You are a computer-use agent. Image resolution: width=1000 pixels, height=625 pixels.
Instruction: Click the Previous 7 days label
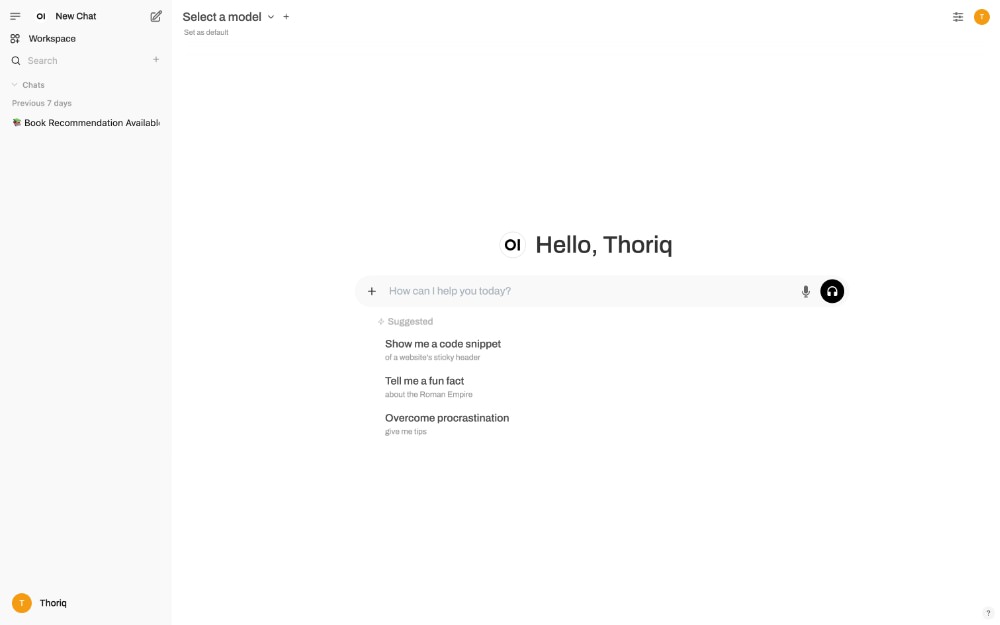[x=41, y=103]
